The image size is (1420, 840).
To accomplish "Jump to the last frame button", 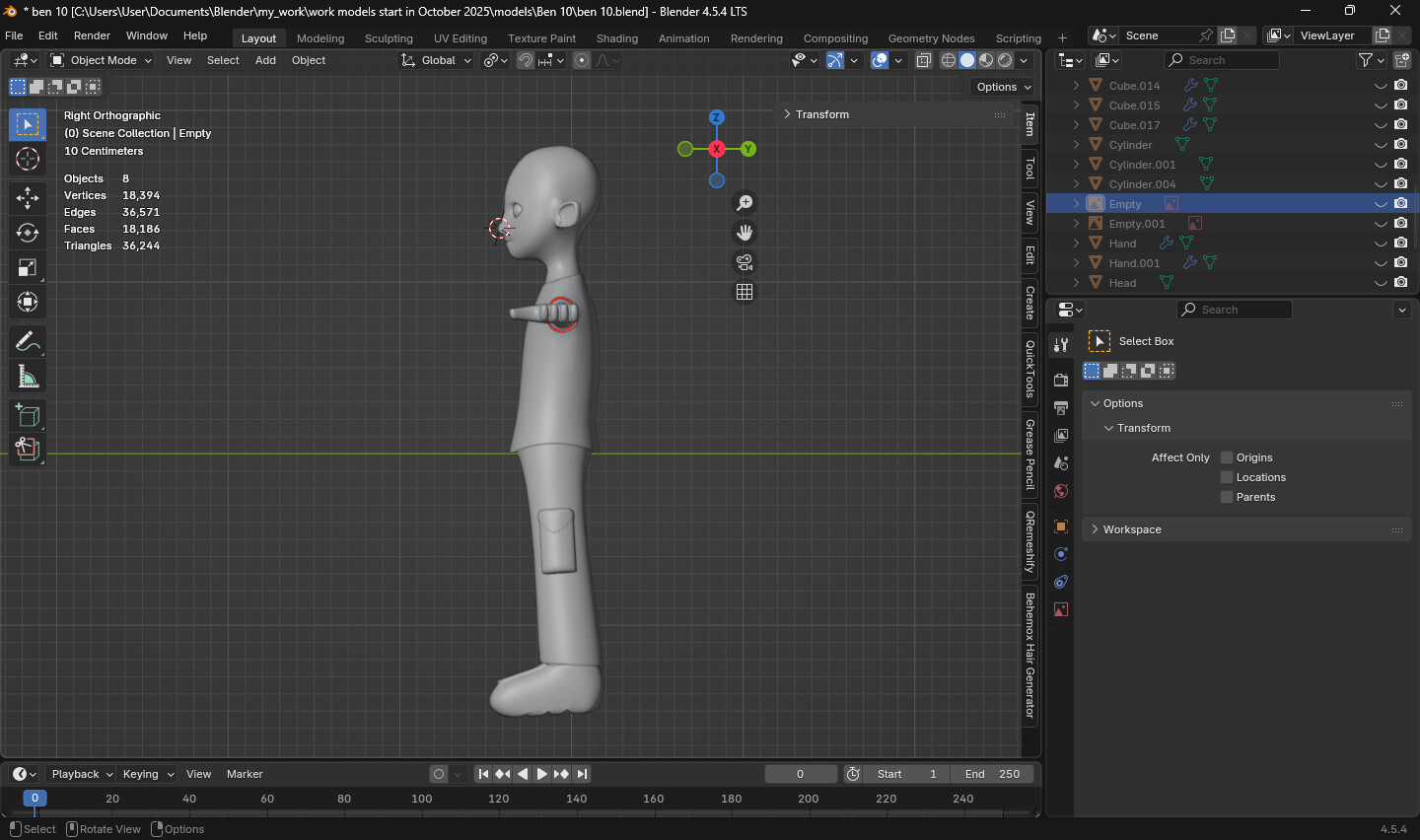I will pyautogui.click(x=582, y=774).
